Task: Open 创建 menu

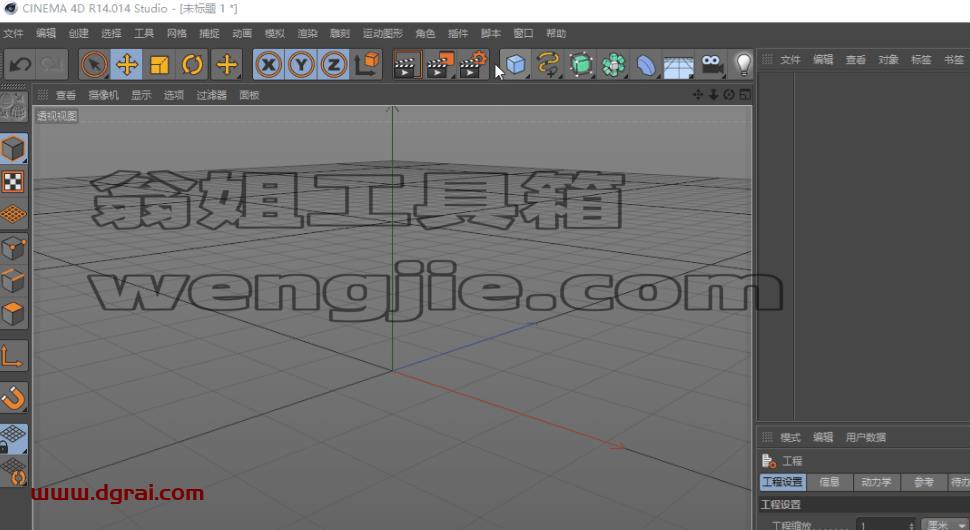Action: click(79, 33)
